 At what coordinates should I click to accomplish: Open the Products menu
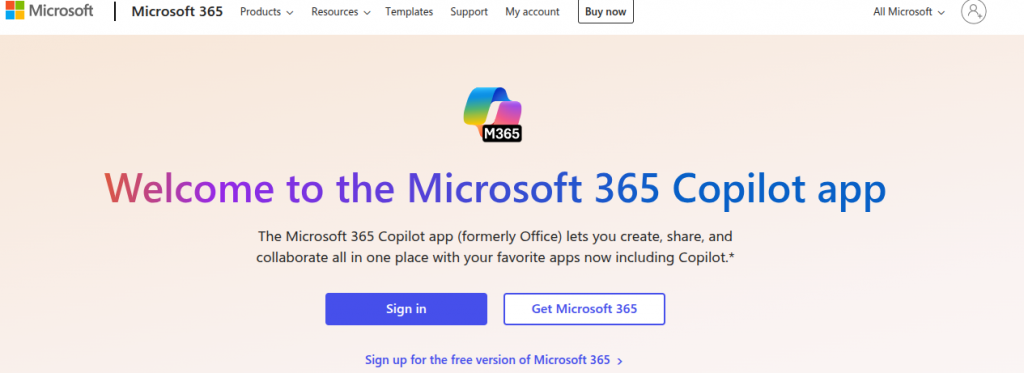click(x=266, y=12)
